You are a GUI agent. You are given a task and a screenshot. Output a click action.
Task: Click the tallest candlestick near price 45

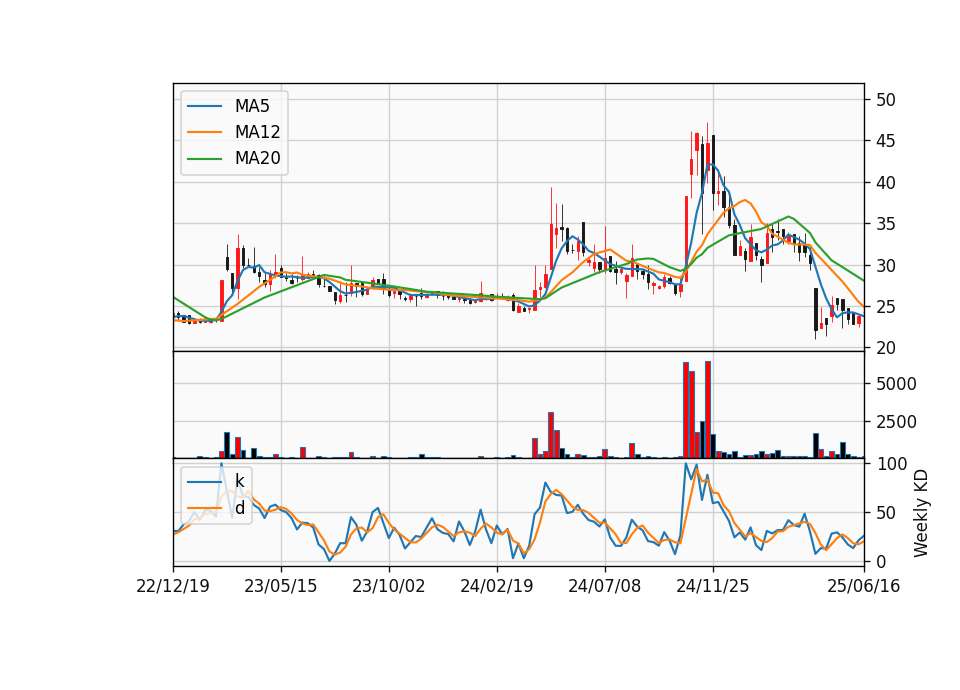(x=708, y=154)
